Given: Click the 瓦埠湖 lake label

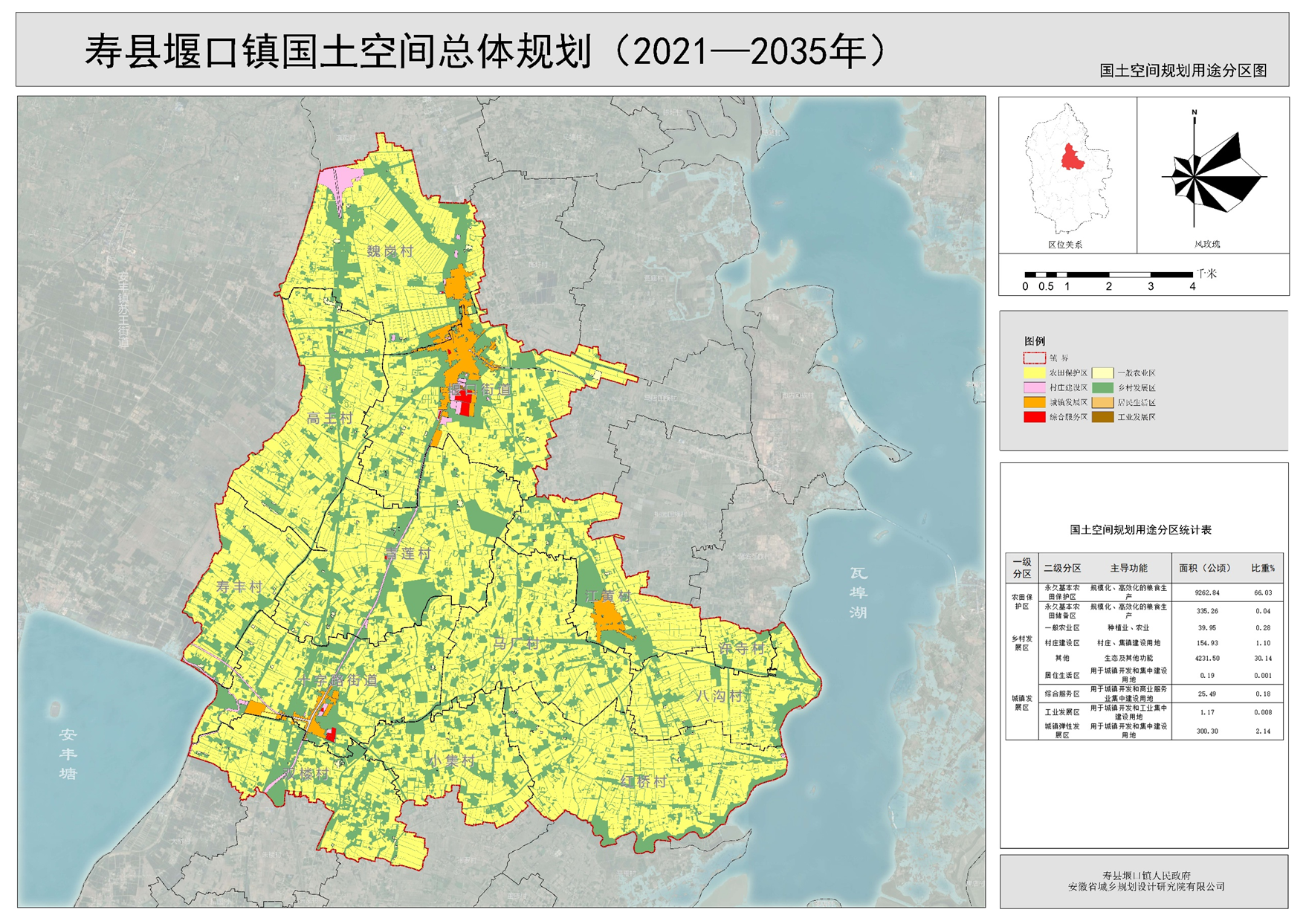Looking at the screenshot, I should tap(859, 592).
